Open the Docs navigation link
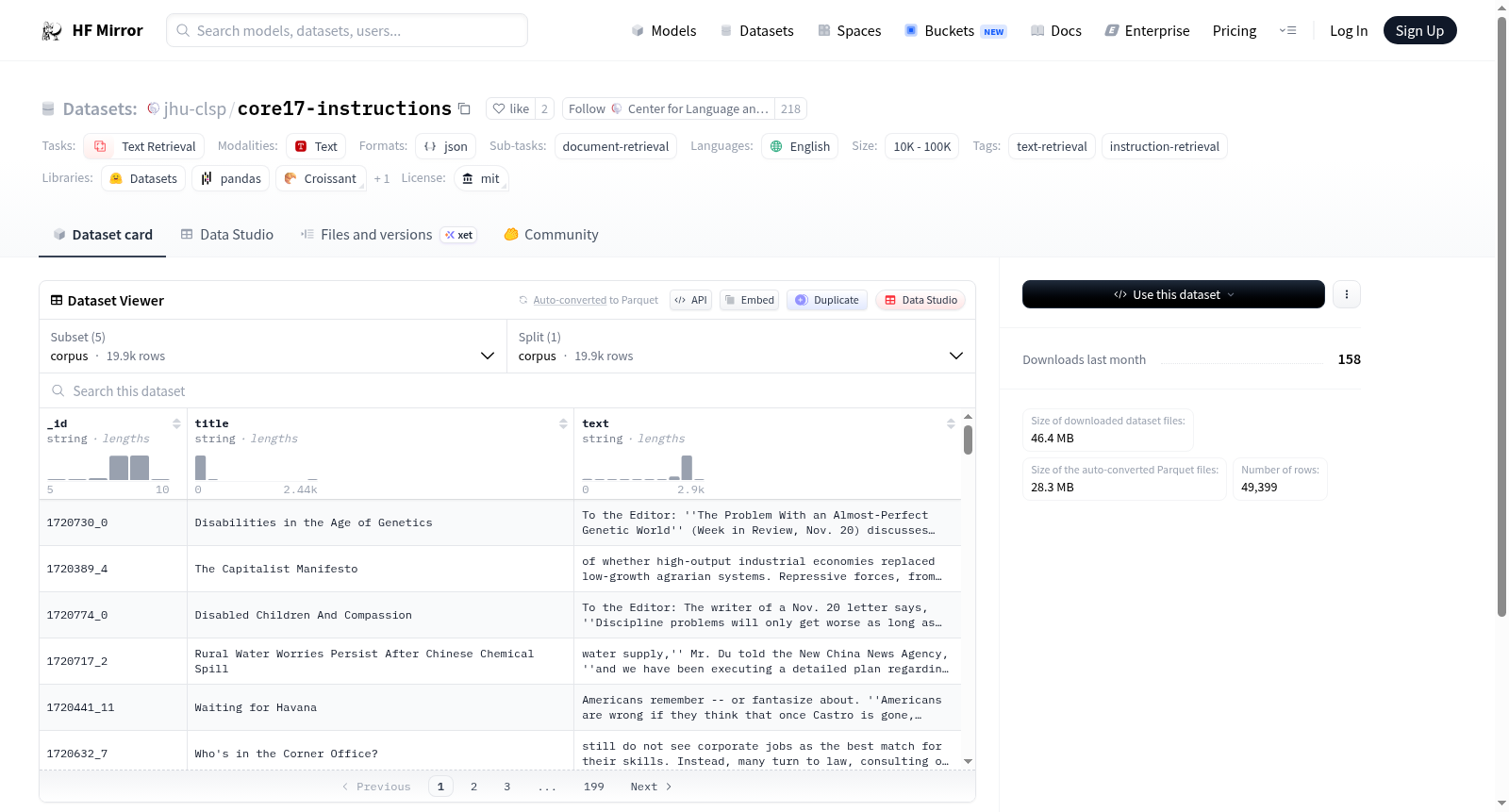Image resolution: width=1509 pixels, height=812 pixels. point(1055,31)
